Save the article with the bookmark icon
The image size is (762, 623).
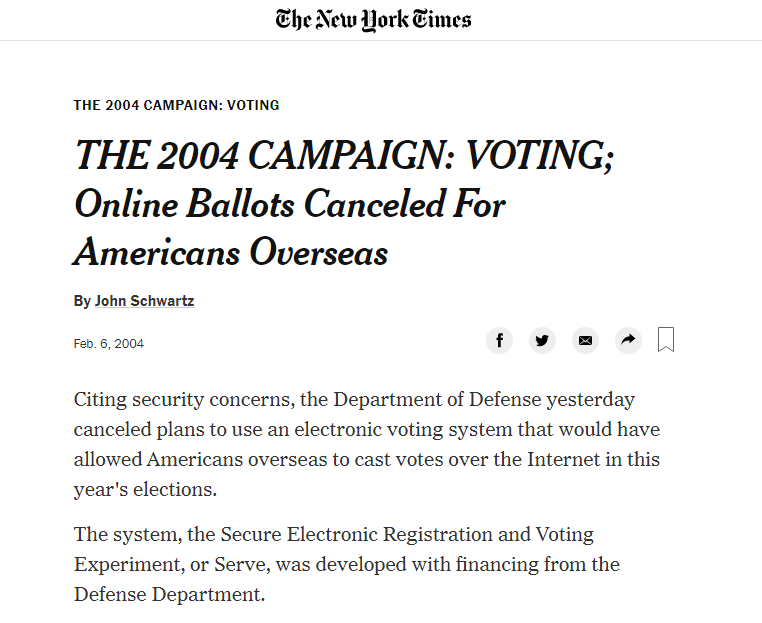(666, 339)
